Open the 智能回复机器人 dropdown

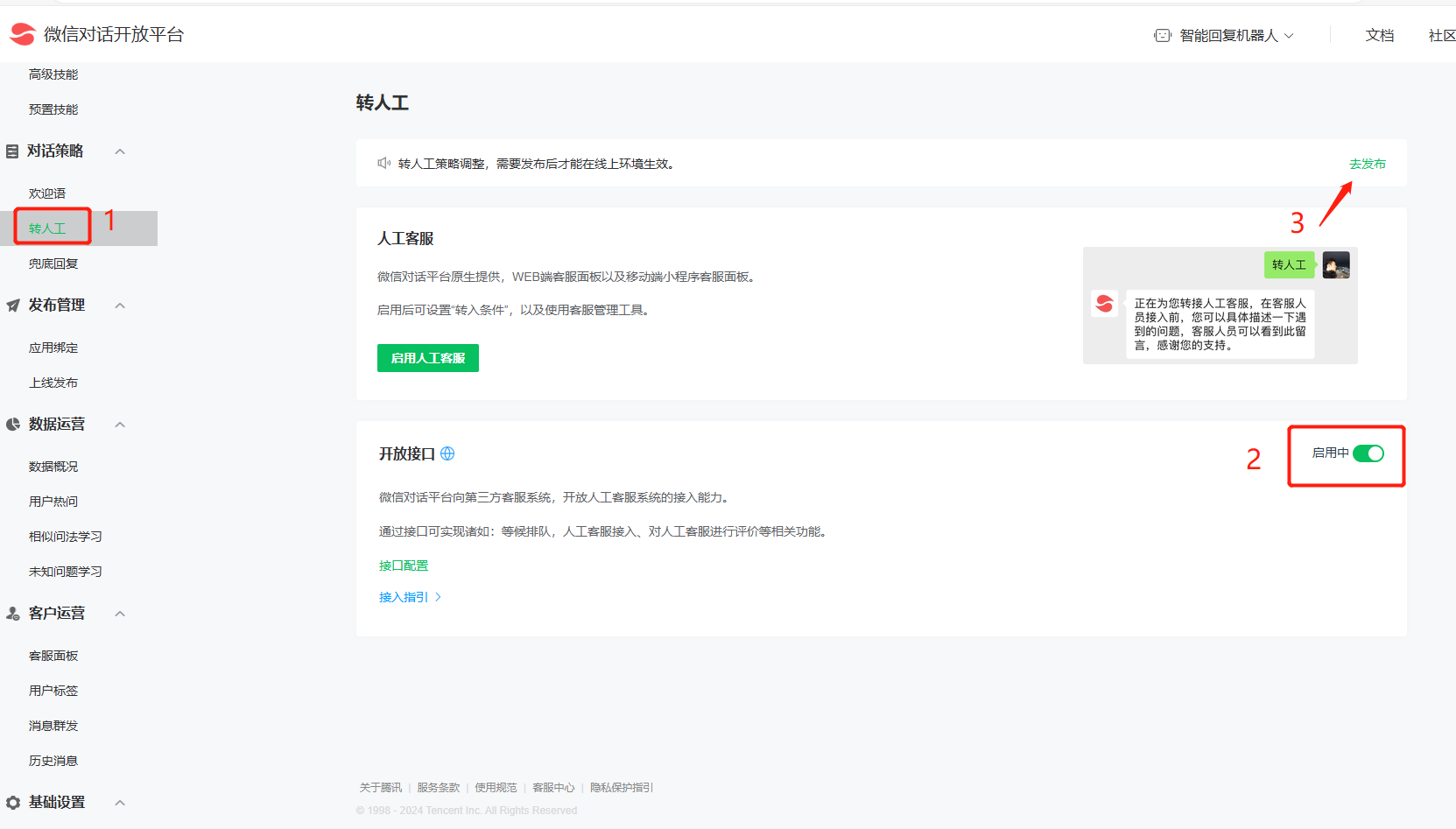[x=1236, y=36]
